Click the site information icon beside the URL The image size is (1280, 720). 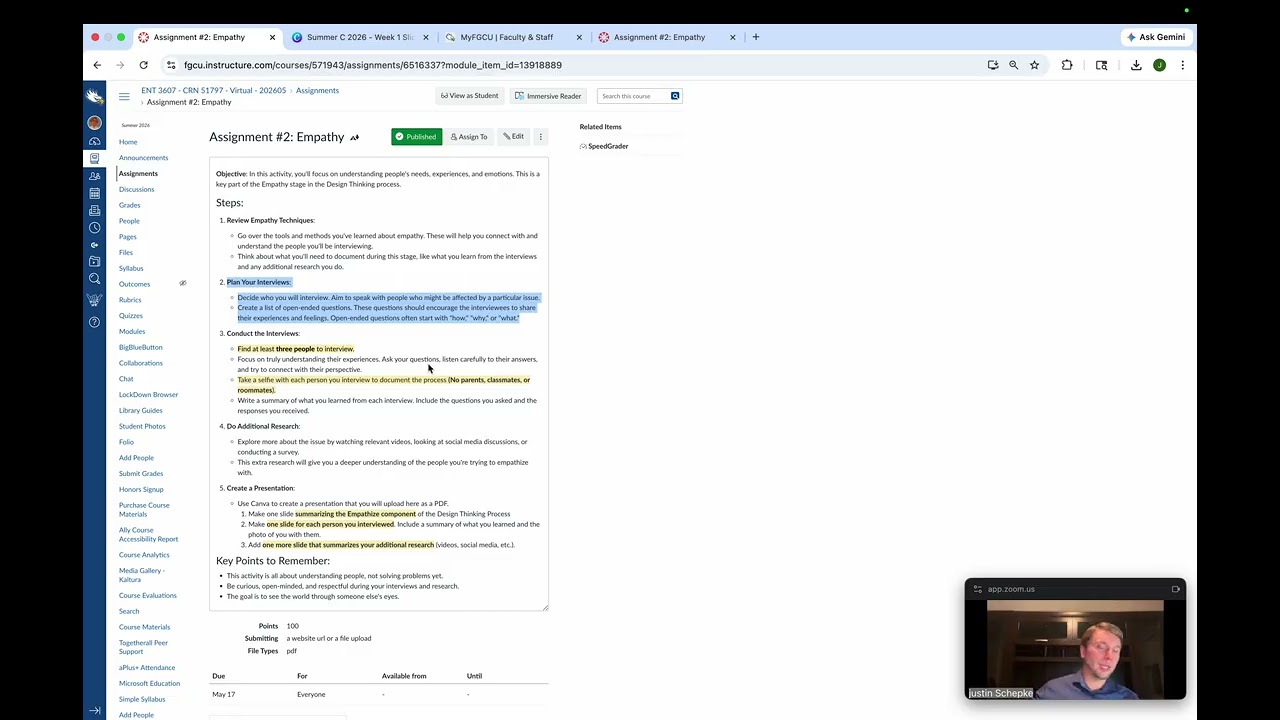point(171,65)
